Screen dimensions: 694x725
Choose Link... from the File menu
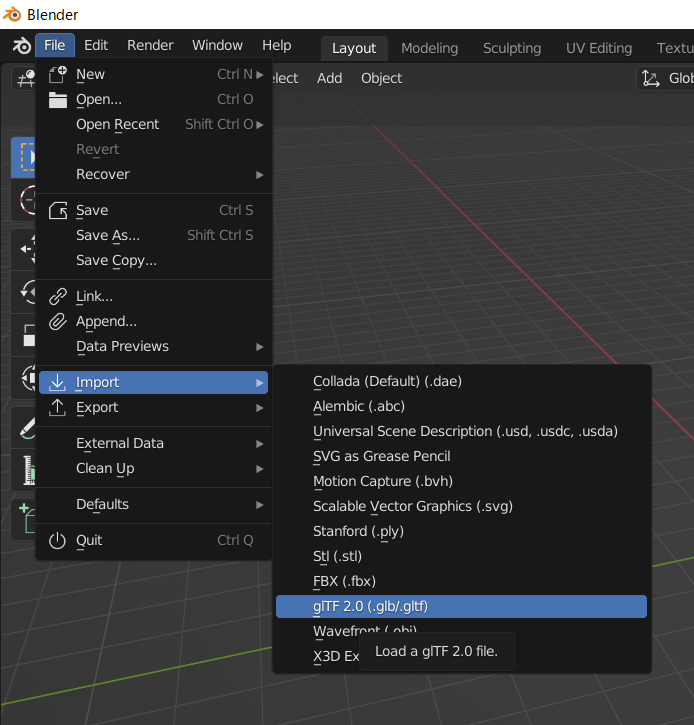pos(154,296)
